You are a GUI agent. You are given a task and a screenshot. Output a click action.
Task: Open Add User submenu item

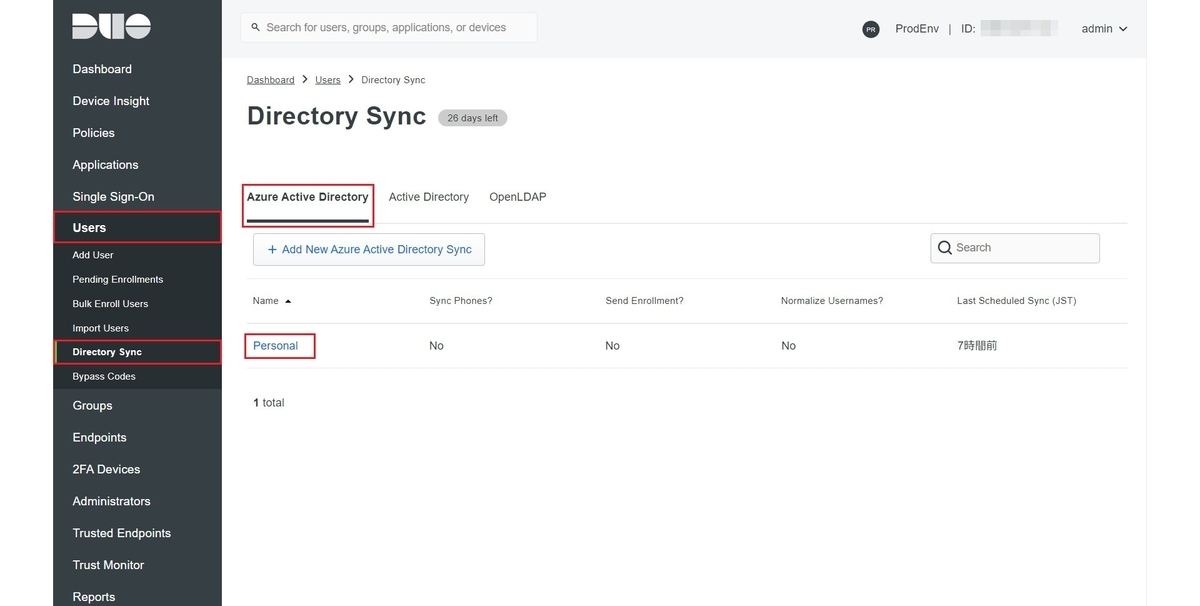pyautogui.click(x=93, y=255)
